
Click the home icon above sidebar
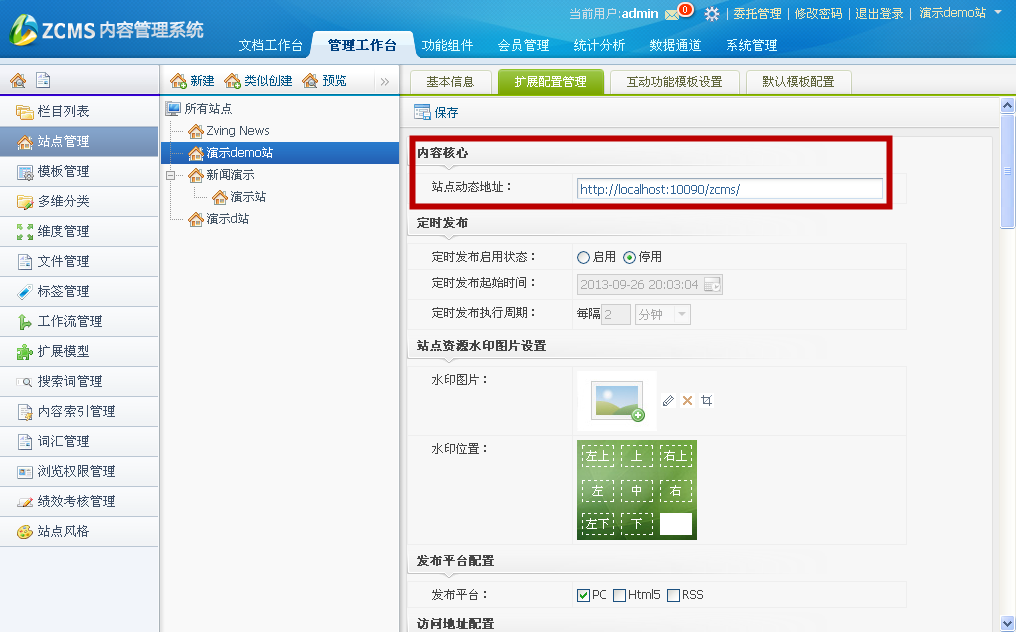coord(18,81)
